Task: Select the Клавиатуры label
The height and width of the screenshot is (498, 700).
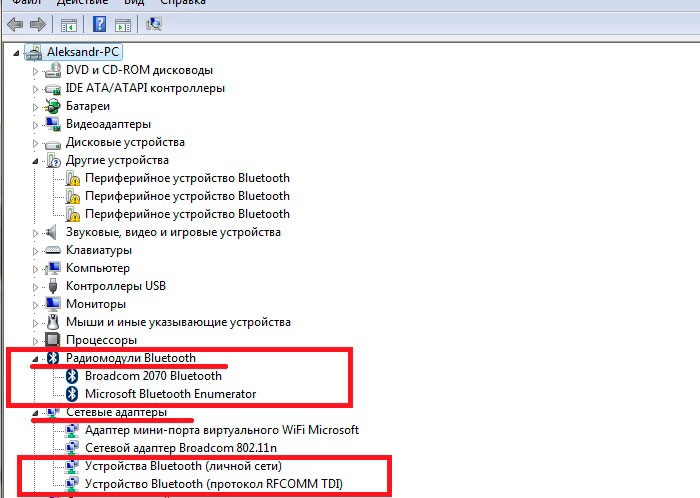Action: pyautogui.click(x=99, y=250)
